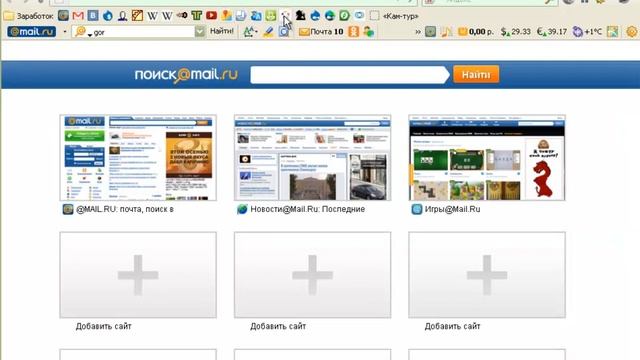Viewport: 640px width, 360px height.
Task: Click the blue eye bookmark icon
Action: click(x=359, y=16)
